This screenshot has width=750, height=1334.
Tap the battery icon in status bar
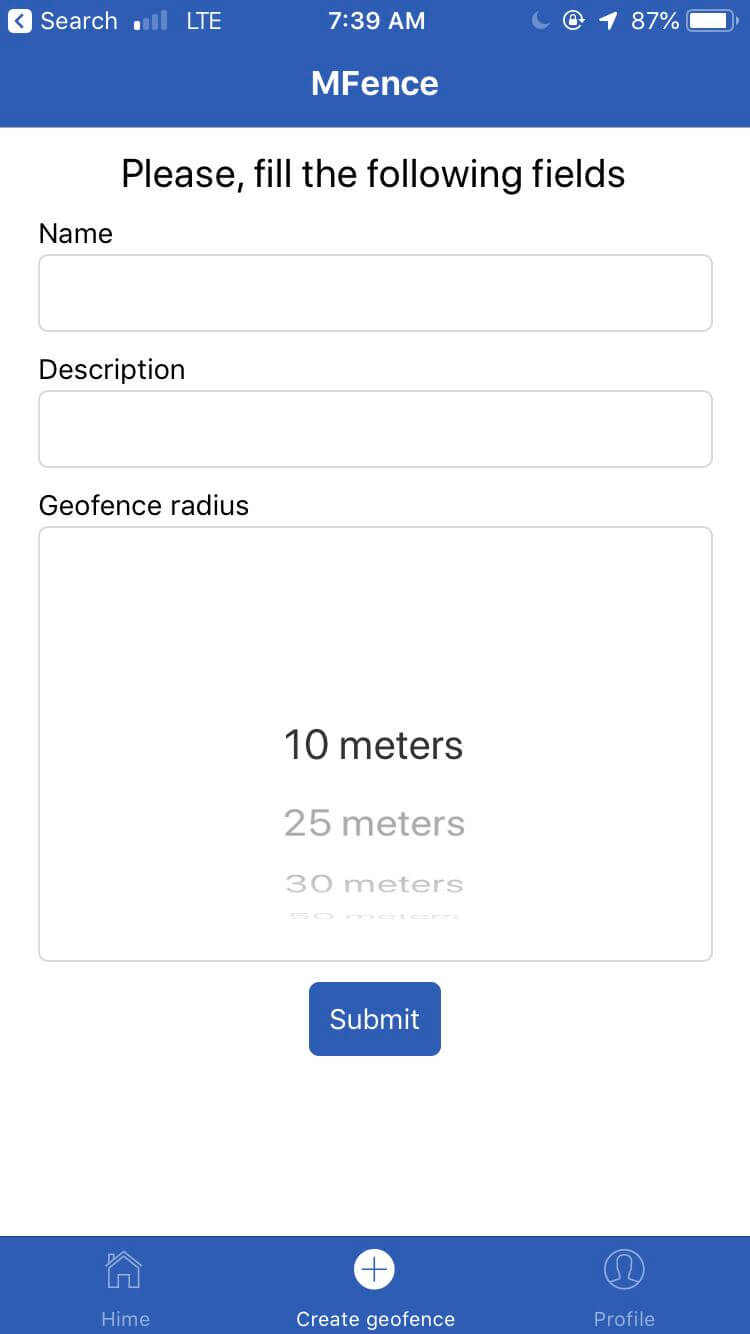tap(712, 21)
